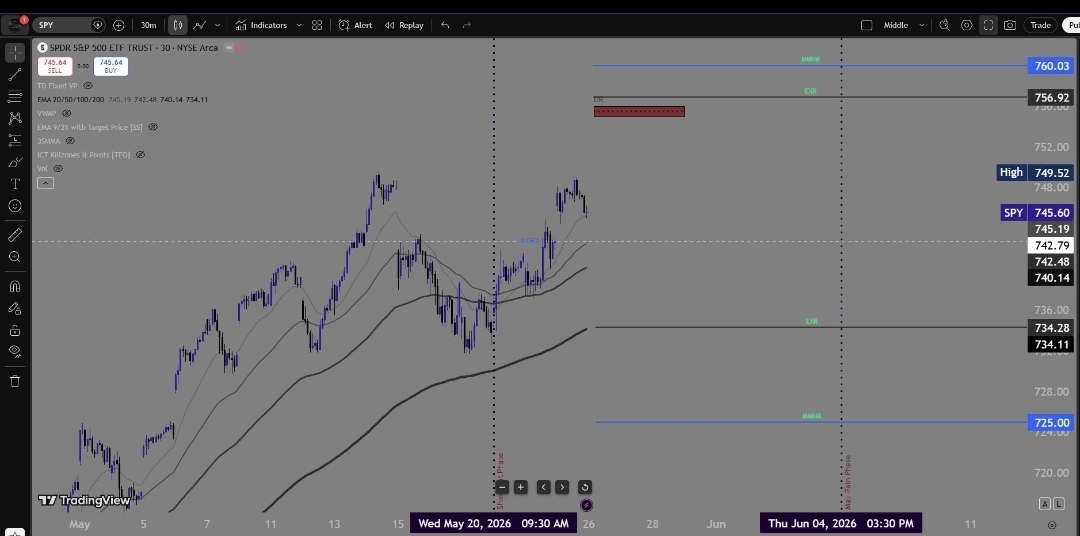
Task: Toggle visibility of EMA 9/21 with Target Price
Action: click(153, 127)
